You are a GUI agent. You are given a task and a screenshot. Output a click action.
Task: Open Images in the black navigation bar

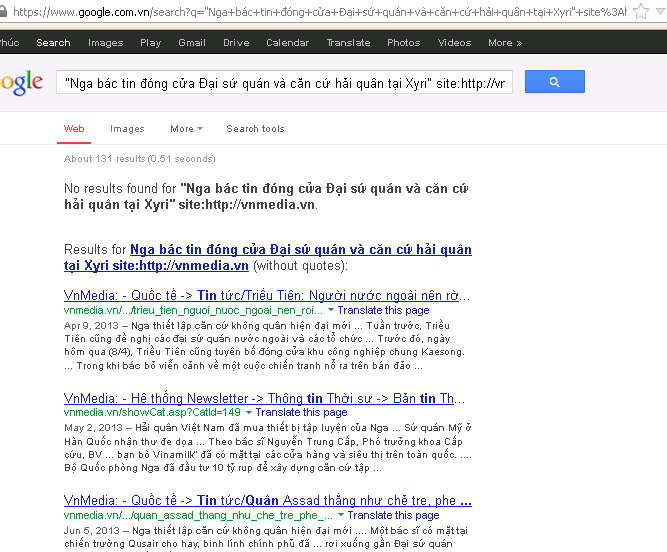coord(105,43)
